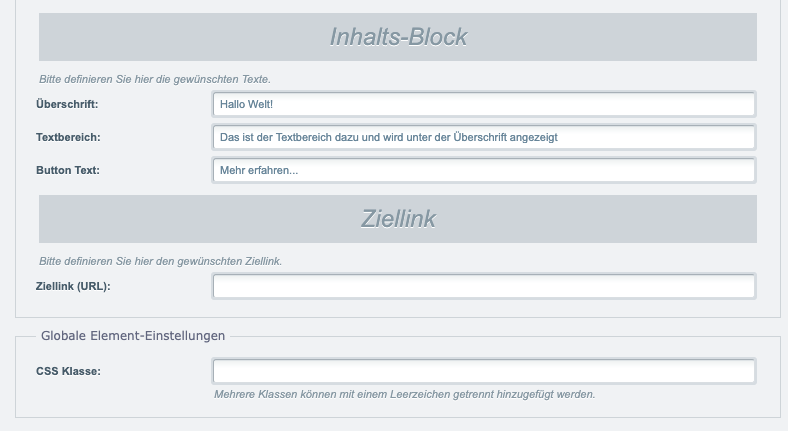788x431 pixels.
Task: Click the Ziellink section header banner
Action: (398, 219)
